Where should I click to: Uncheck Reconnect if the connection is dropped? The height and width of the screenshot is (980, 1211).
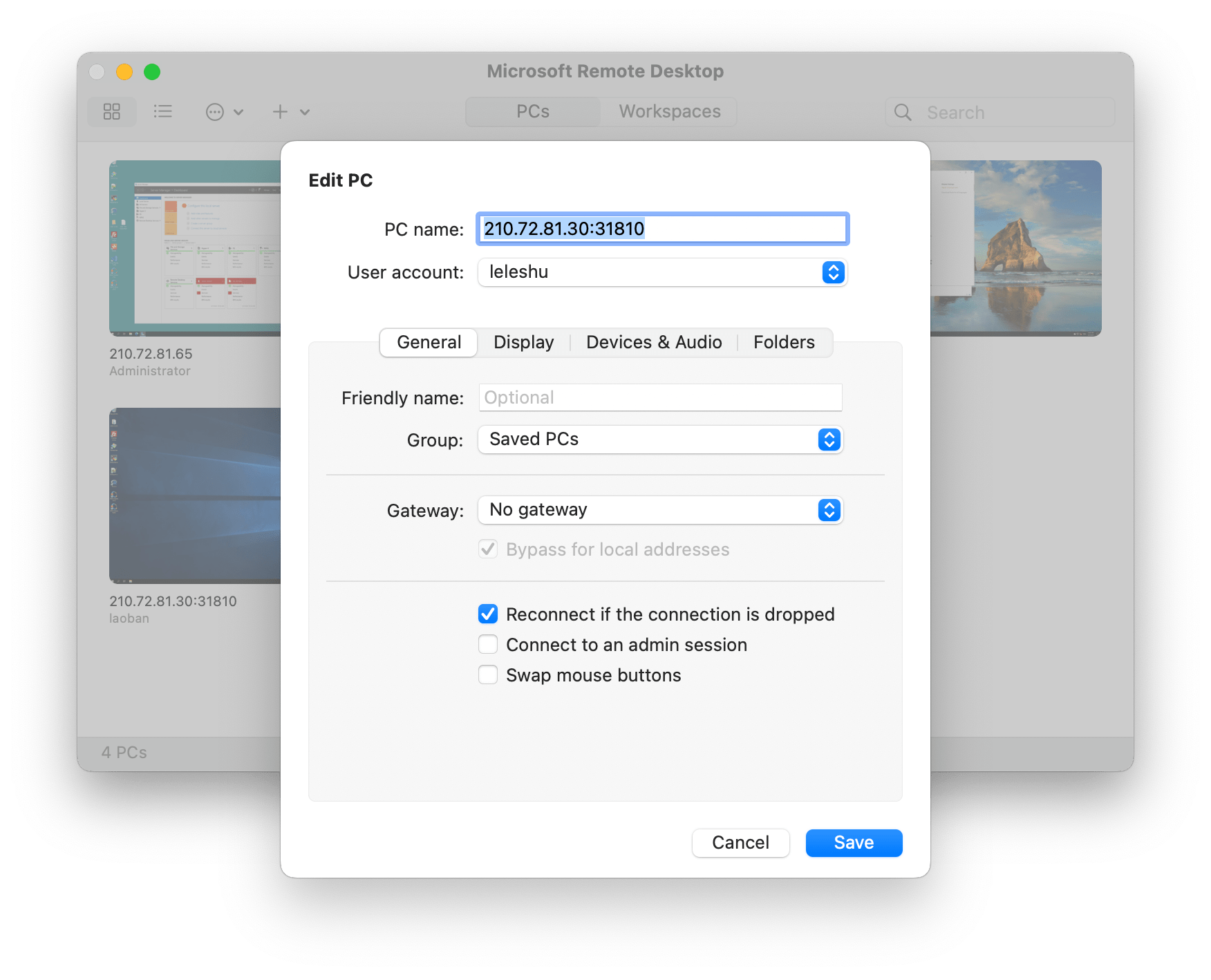pyautogui.click(x=488, y=614)
